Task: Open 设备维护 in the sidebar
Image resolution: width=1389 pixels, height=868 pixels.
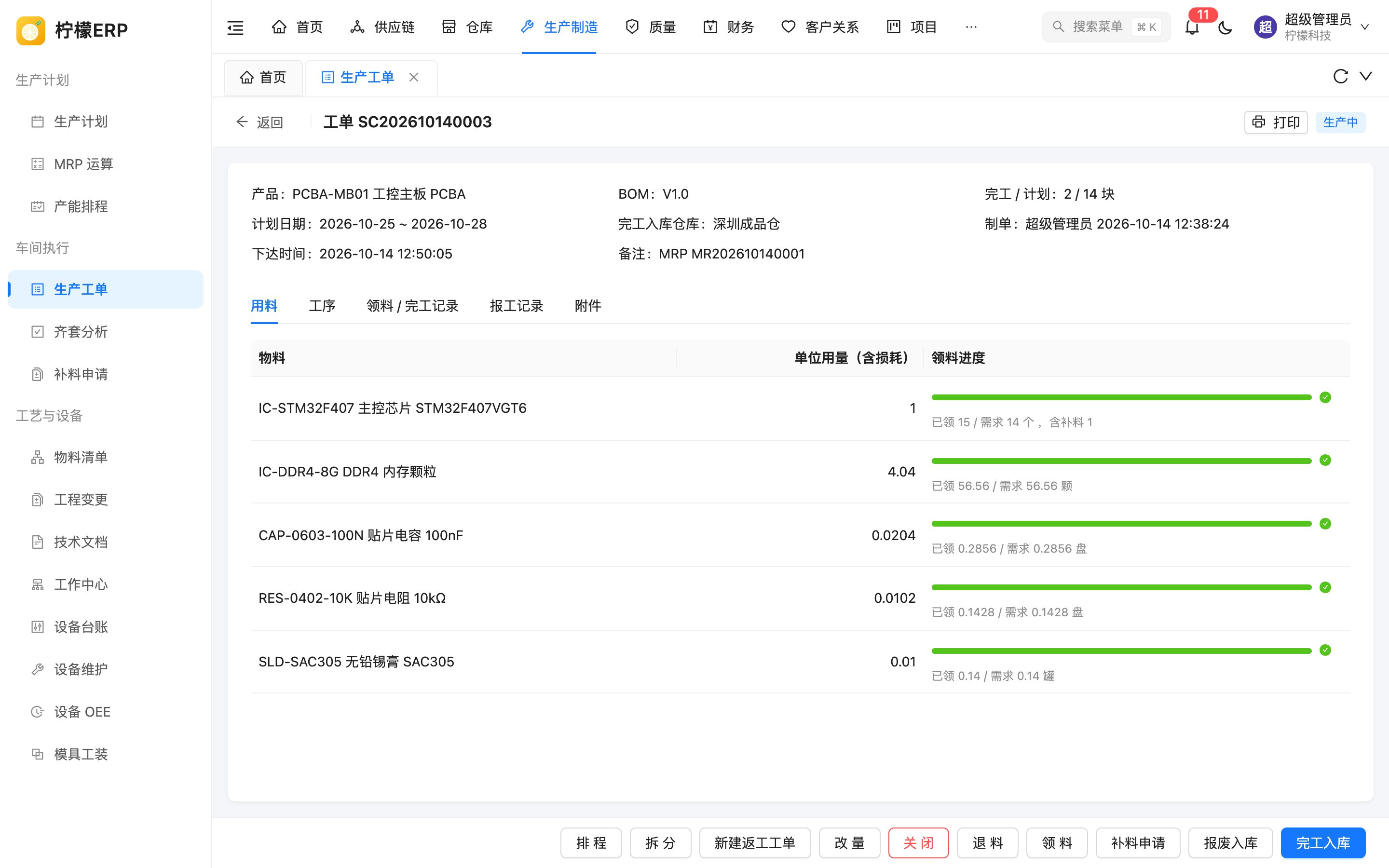Action: click(106, 669)
